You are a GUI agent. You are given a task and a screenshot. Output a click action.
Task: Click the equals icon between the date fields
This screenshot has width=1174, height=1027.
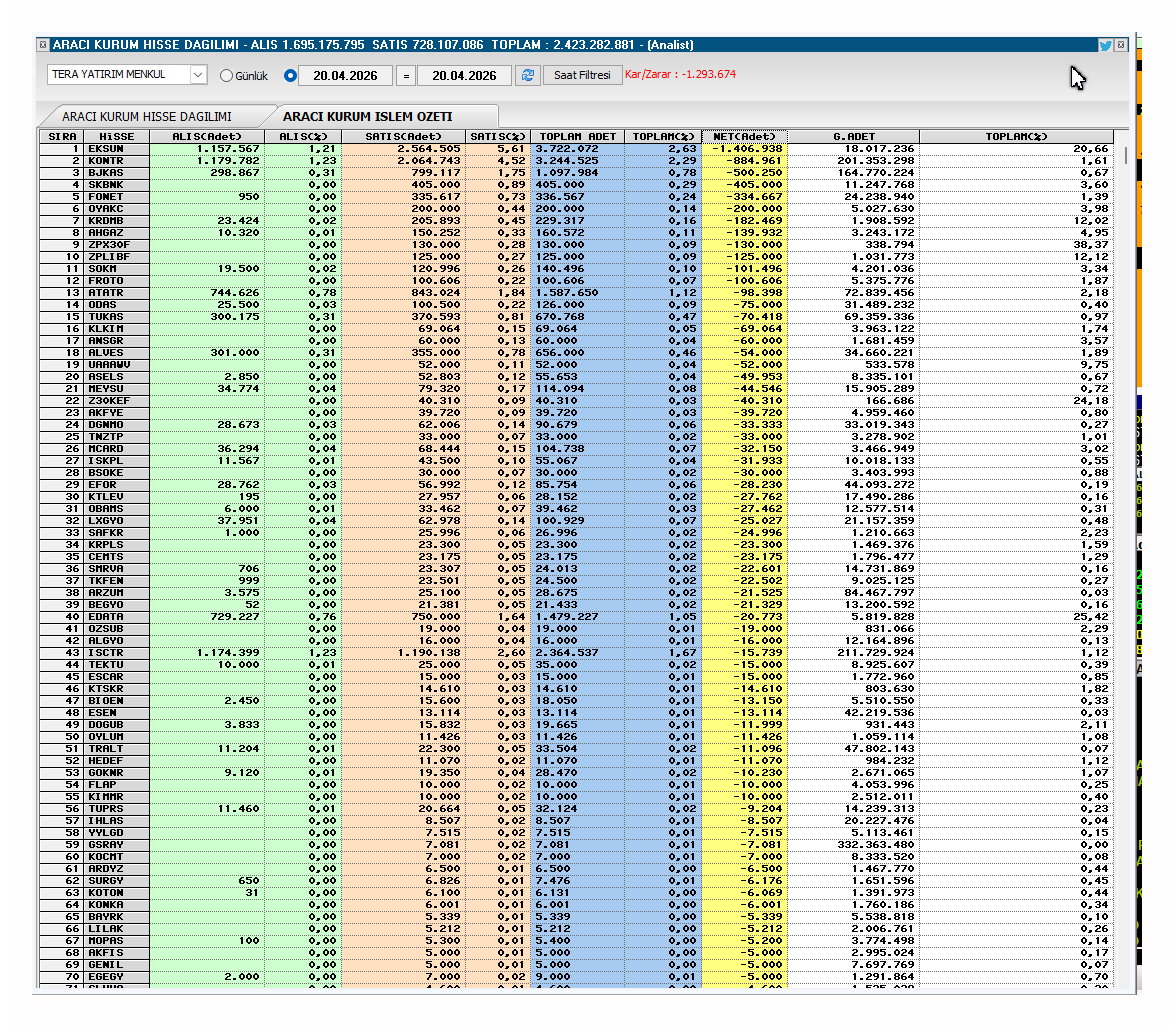[405, 75]
